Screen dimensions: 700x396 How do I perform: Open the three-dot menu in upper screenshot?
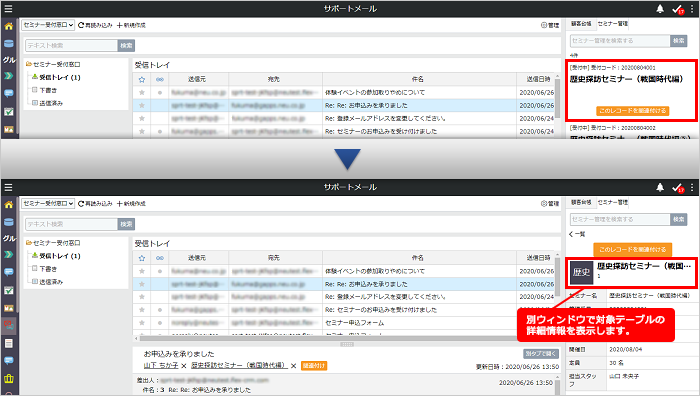pyautogui.click(x=692, y=8)
